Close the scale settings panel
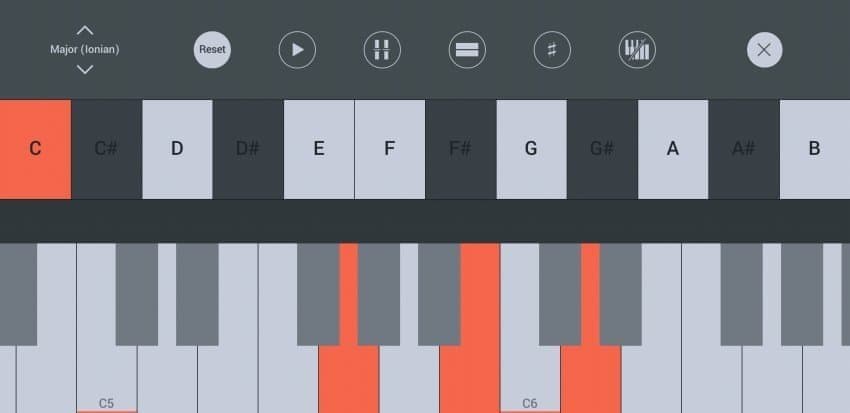 (x=764, y=50)
